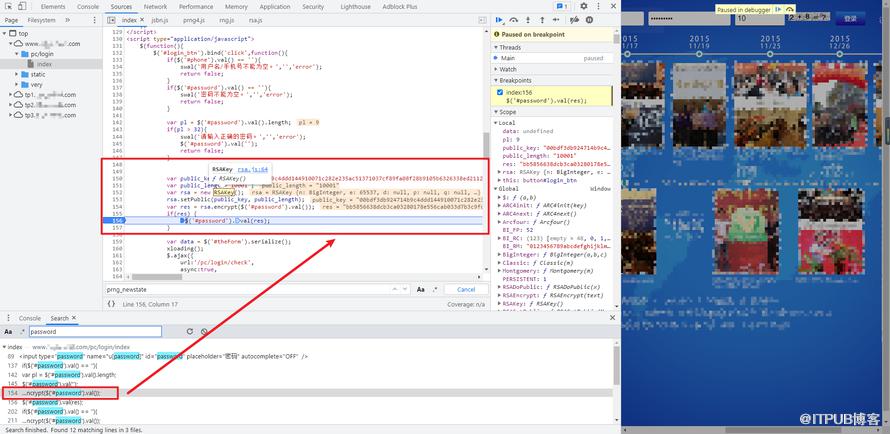890x434 pixels.
Task: Open the rsa.js file tab
Action: [x=255, y=20]
